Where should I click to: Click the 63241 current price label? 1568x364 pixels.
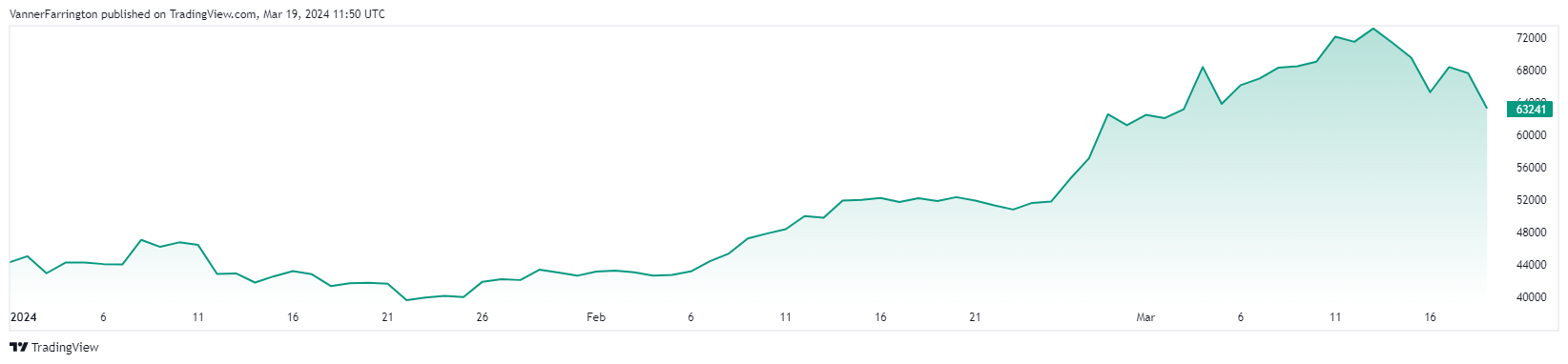click(x=1531, y=110)
